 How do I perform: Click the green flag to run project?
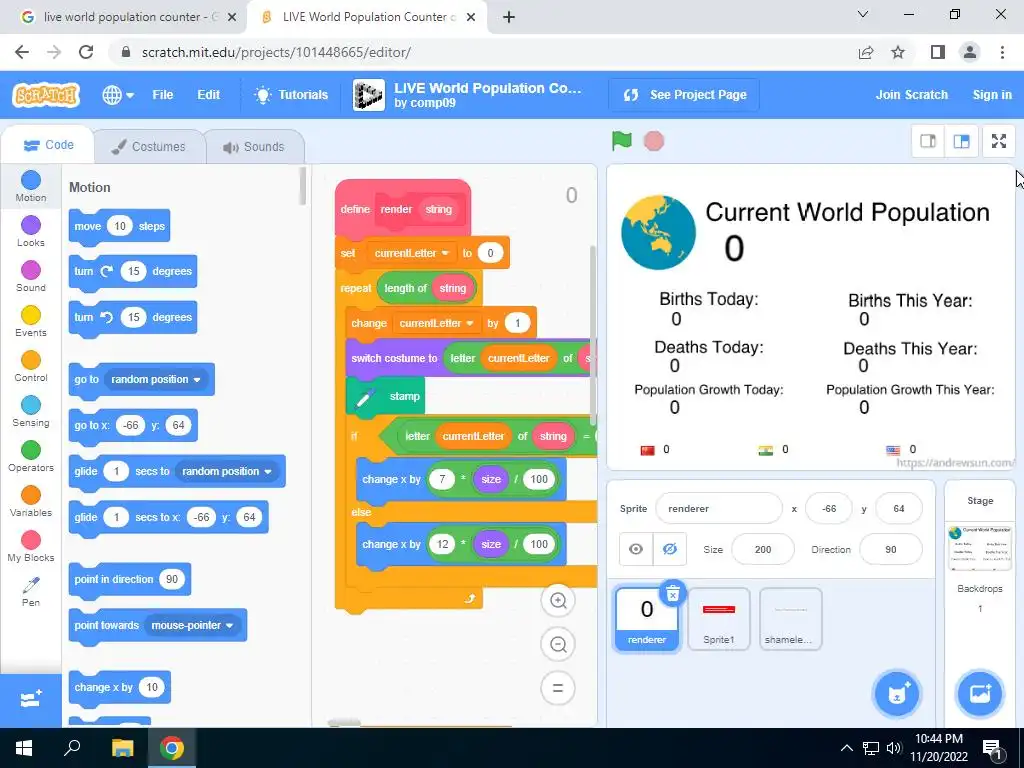pyautogui.click(x=622, y=141)
